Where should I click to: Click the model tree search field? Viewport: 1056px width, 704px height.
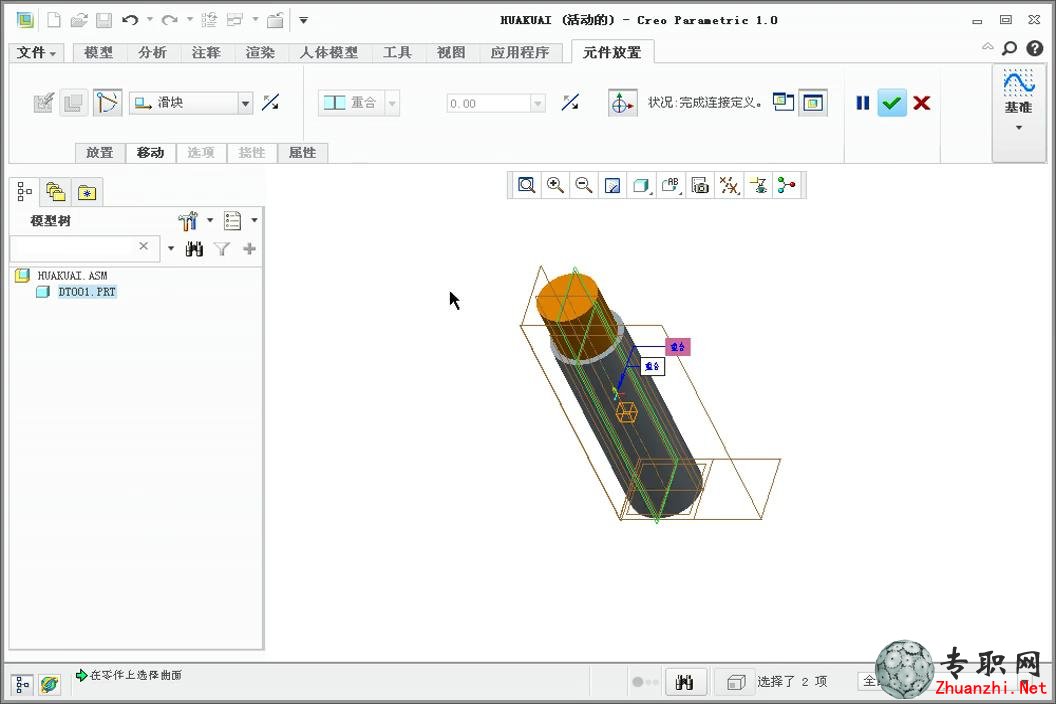pos(85,249)
